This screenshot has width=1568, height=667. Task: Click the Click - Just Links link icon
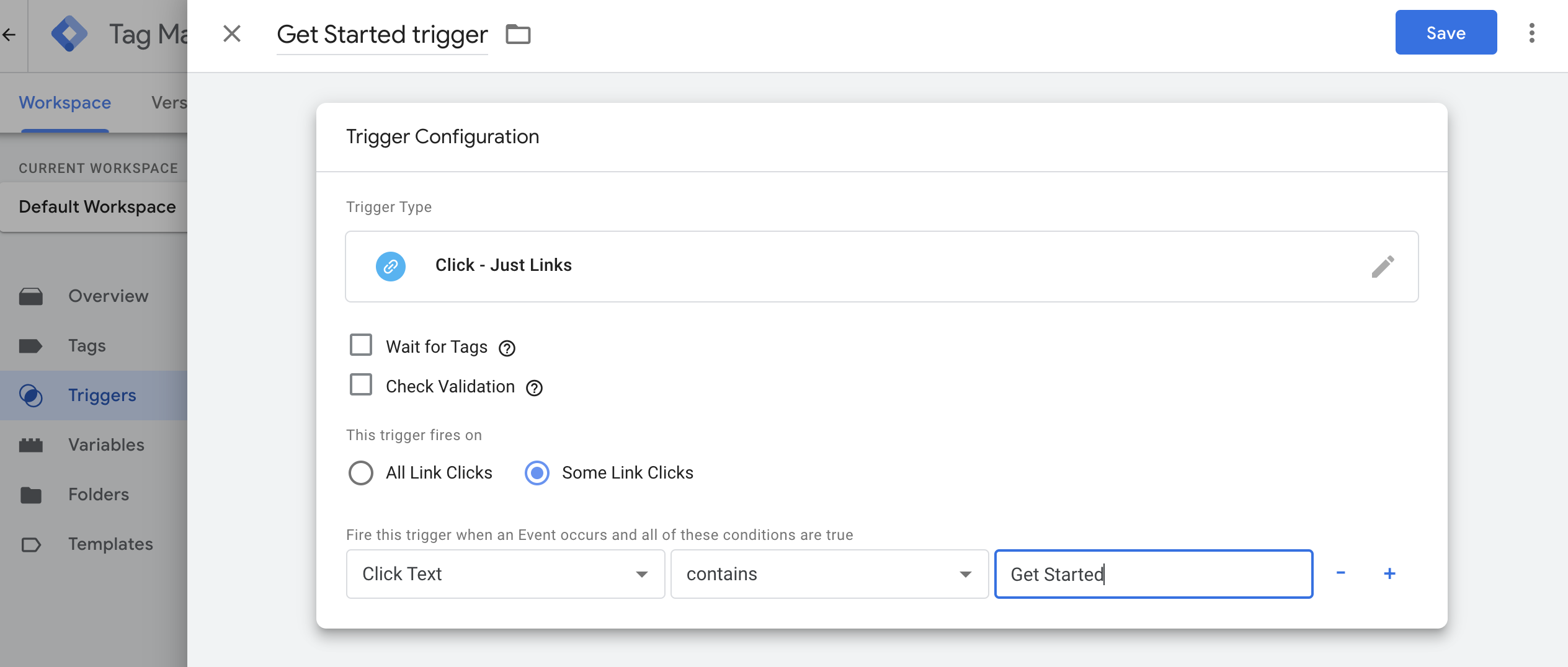[x=391, y=267]
